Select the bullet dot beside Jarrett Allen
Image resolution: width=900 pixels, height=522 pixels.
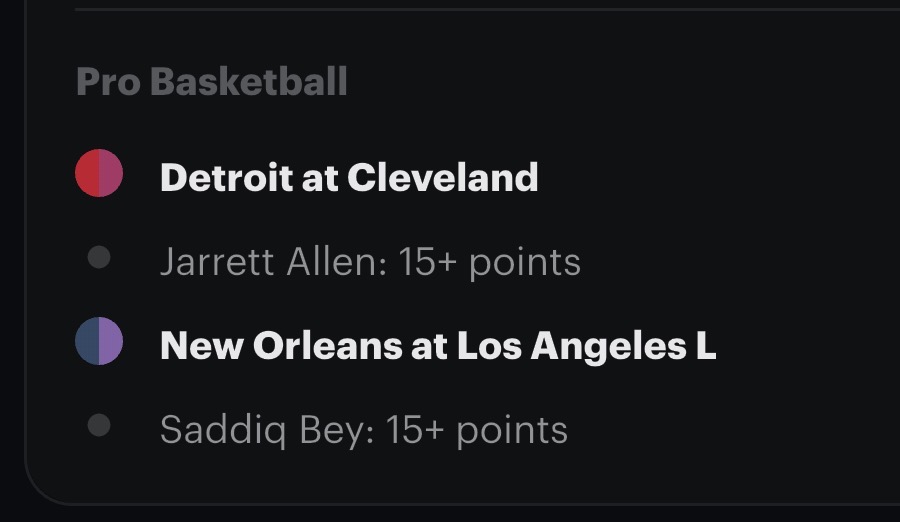99,258
